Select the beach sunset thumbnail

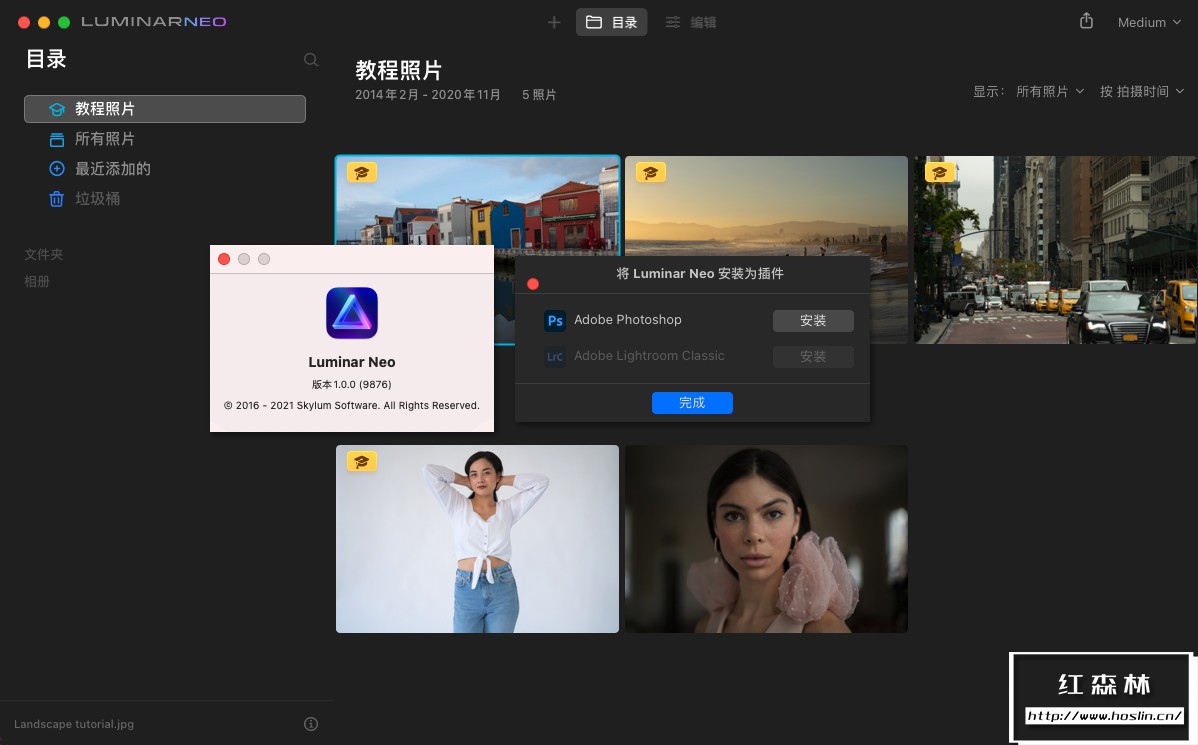point(766,205)
